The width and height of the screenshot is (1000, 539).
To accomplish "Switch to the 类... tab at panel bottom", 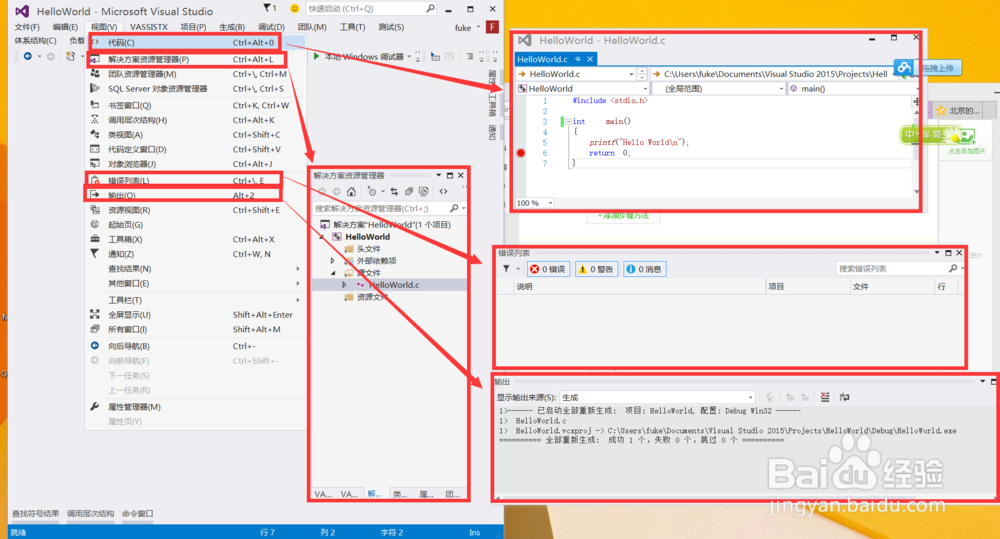I will [x=400, y=494].
